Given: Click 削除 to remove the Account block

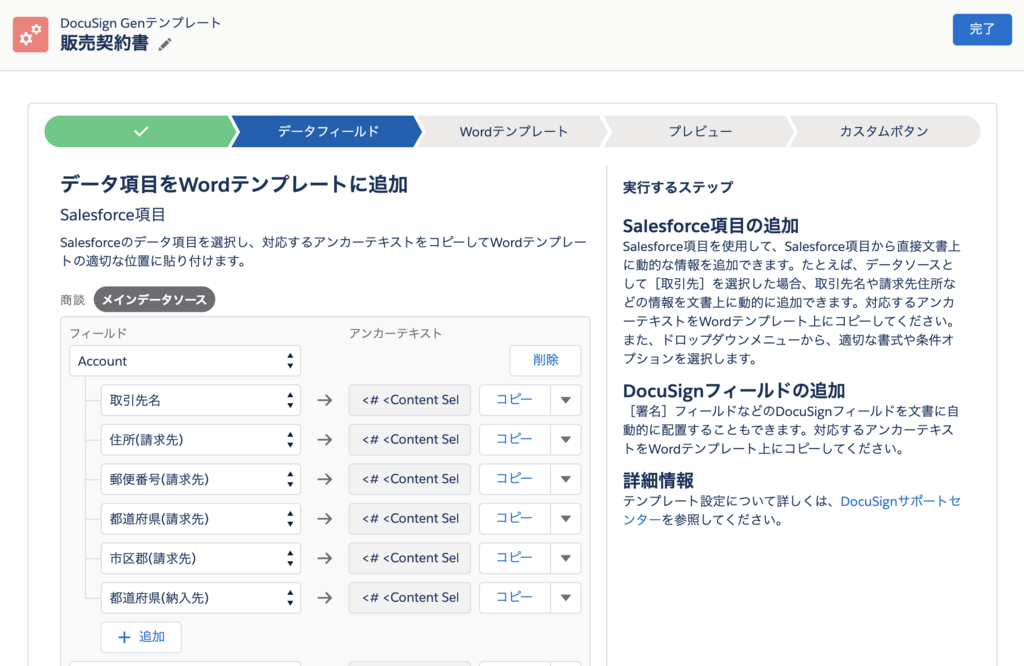Looking at the screenshot, I should click(545, 360).
